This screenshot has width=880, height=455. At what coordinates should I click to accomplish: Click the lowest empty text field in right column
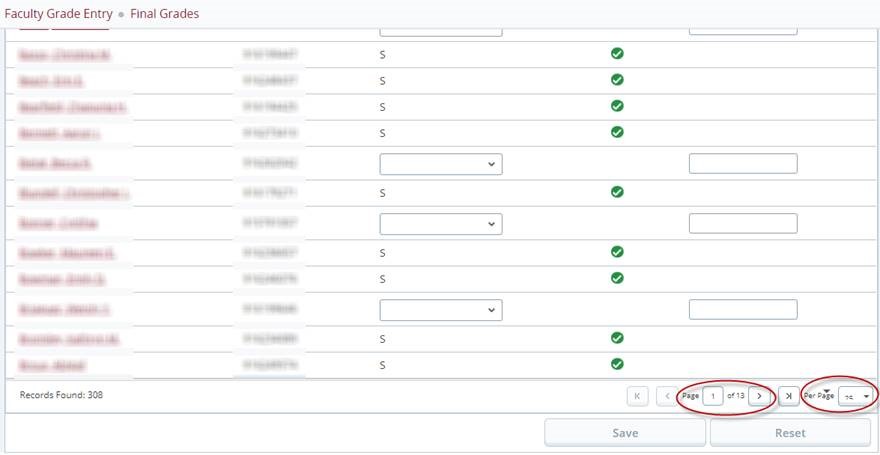(x=743, y=310)
